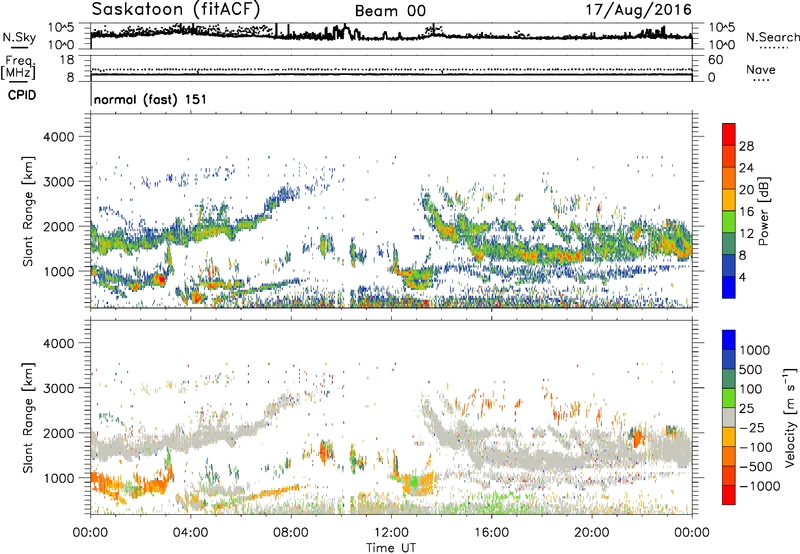Click the "12" value on power colorbar
This screenshot has height=554, width=800.
(x=746, y=234)
